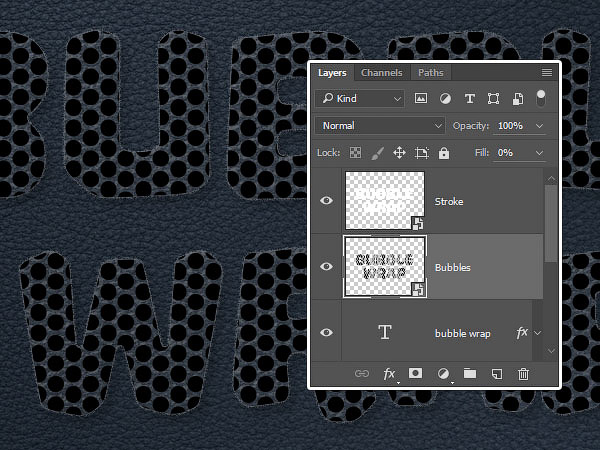Click the Fill label

coord(482,153)
